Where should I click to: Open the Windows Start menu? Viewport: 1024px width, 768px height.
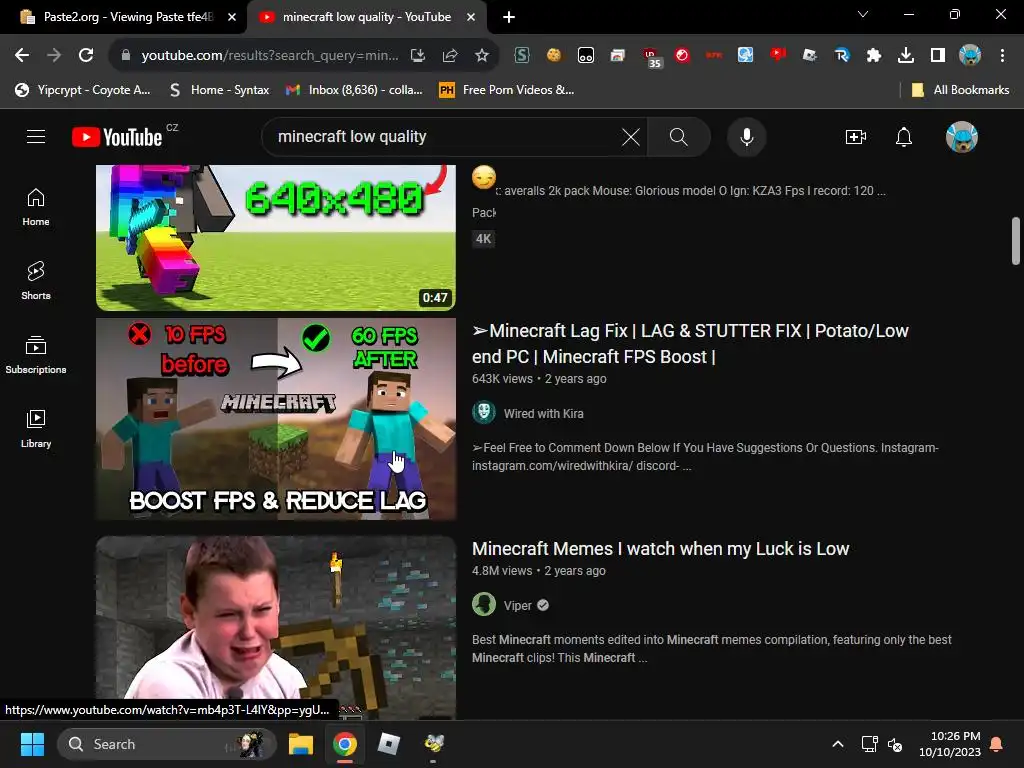pos(32,744)
